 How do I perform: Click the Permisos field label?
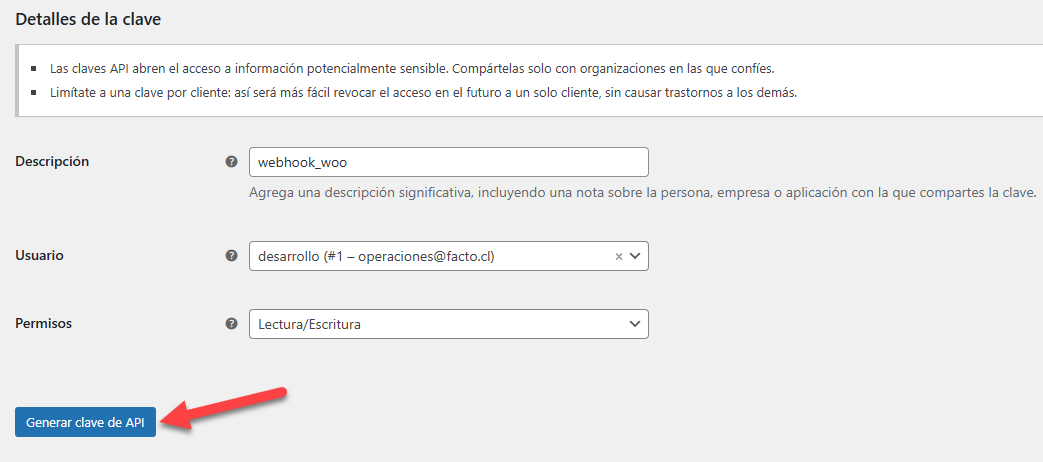point(43,324)
